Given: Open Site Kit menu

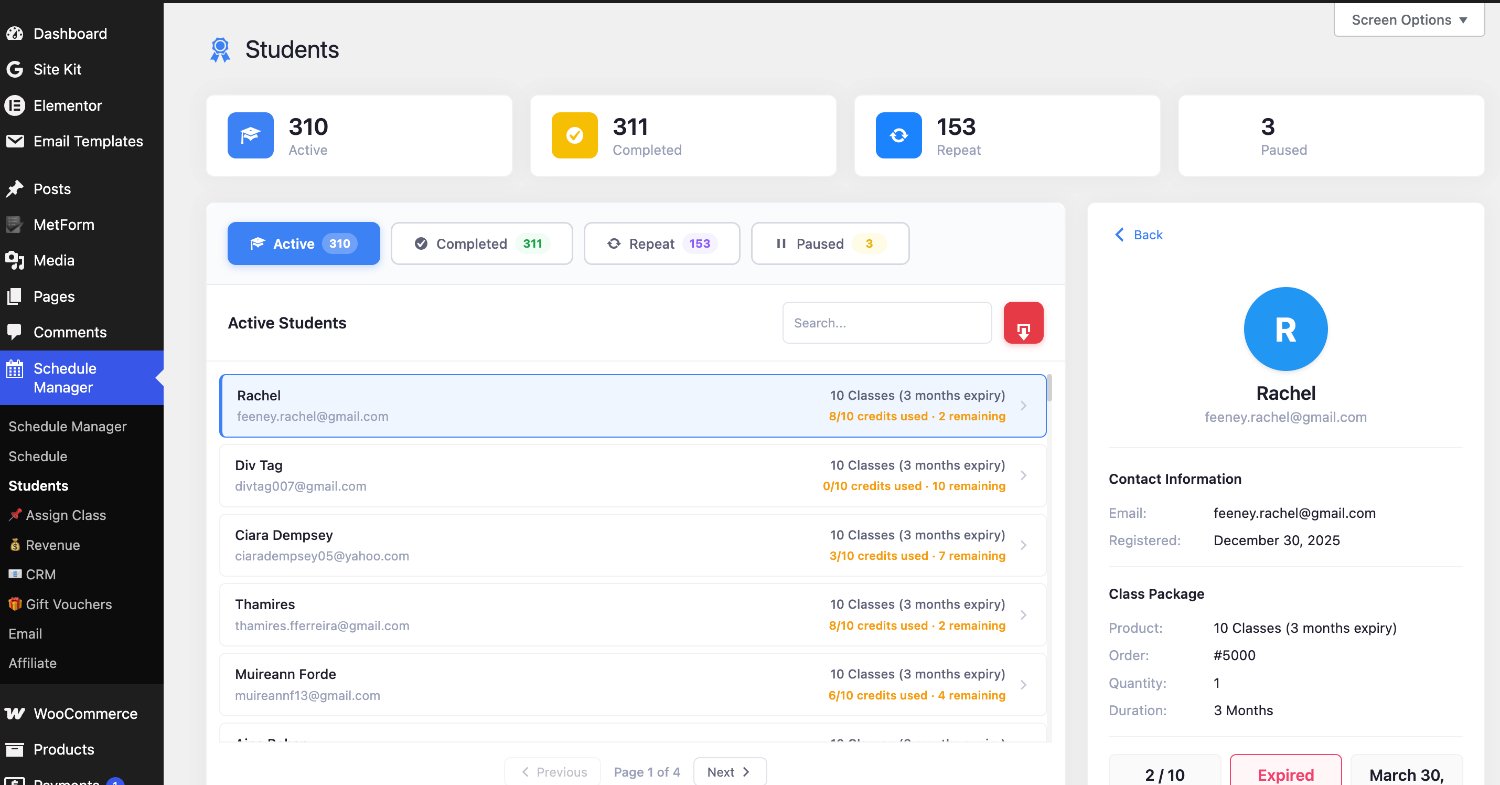Looking at the screenshot, I should coord(82,69).
